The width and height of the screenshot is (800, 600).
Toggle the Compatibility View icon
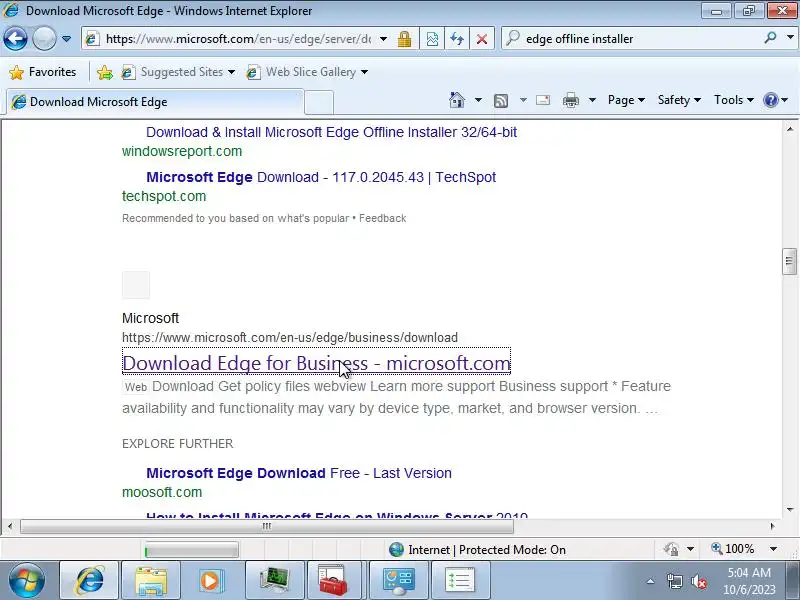click(x=432, y=39)
